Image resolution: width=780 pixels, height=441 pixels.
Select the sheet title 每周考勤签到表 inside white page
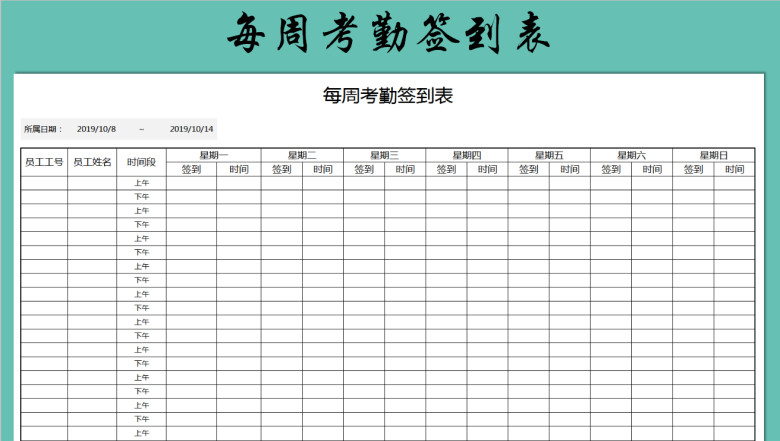(388, 95)
